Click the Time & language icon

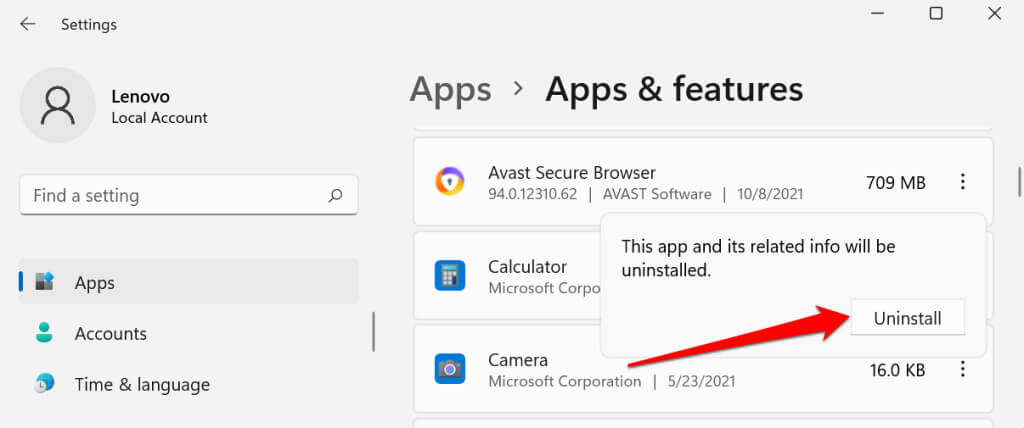click(x=45, y=384)
